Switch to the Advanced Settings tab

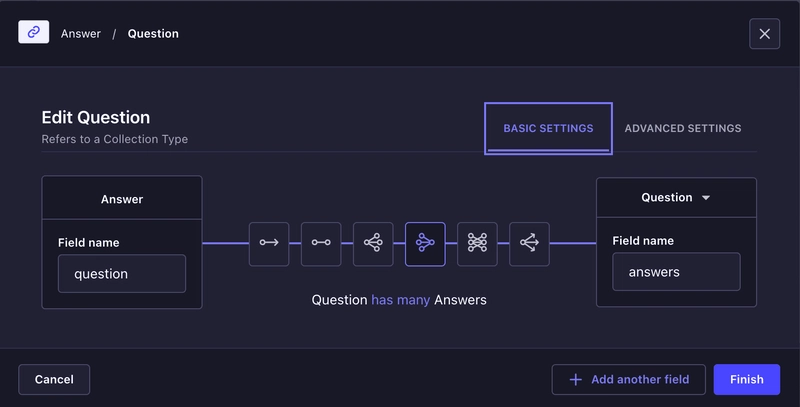683,128
